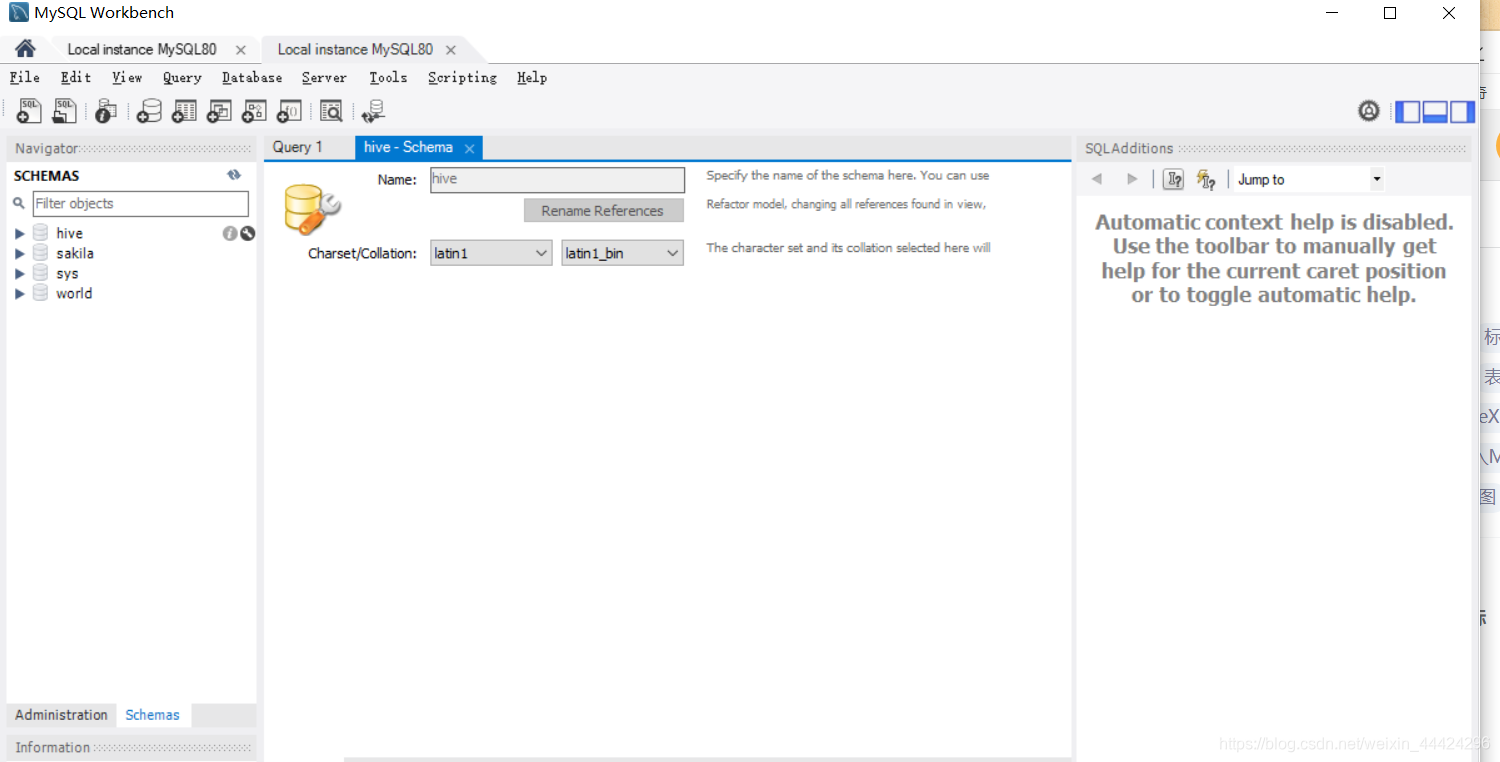Image resolution: width=1500 pixels, height=762 pixels.
Task: Switch to the Query 1 tab
Action: coord(298,147)
